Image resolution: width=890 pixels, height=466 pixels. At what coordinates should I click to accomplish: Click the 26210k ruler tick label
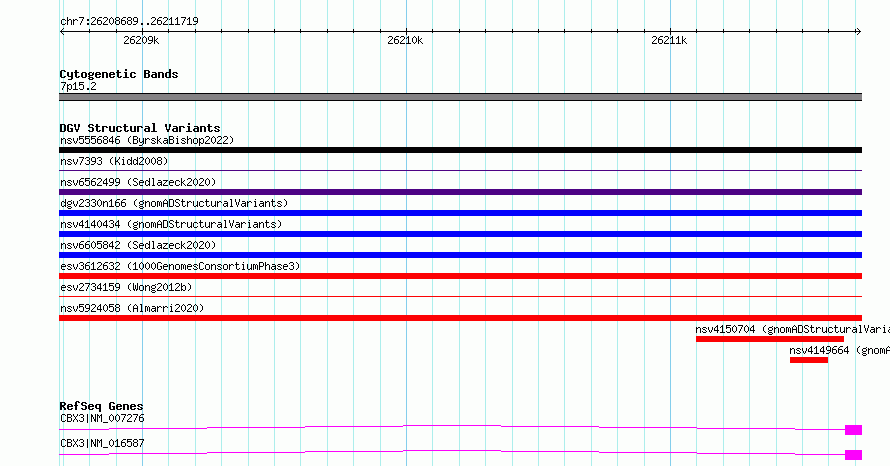click(405, 40)
